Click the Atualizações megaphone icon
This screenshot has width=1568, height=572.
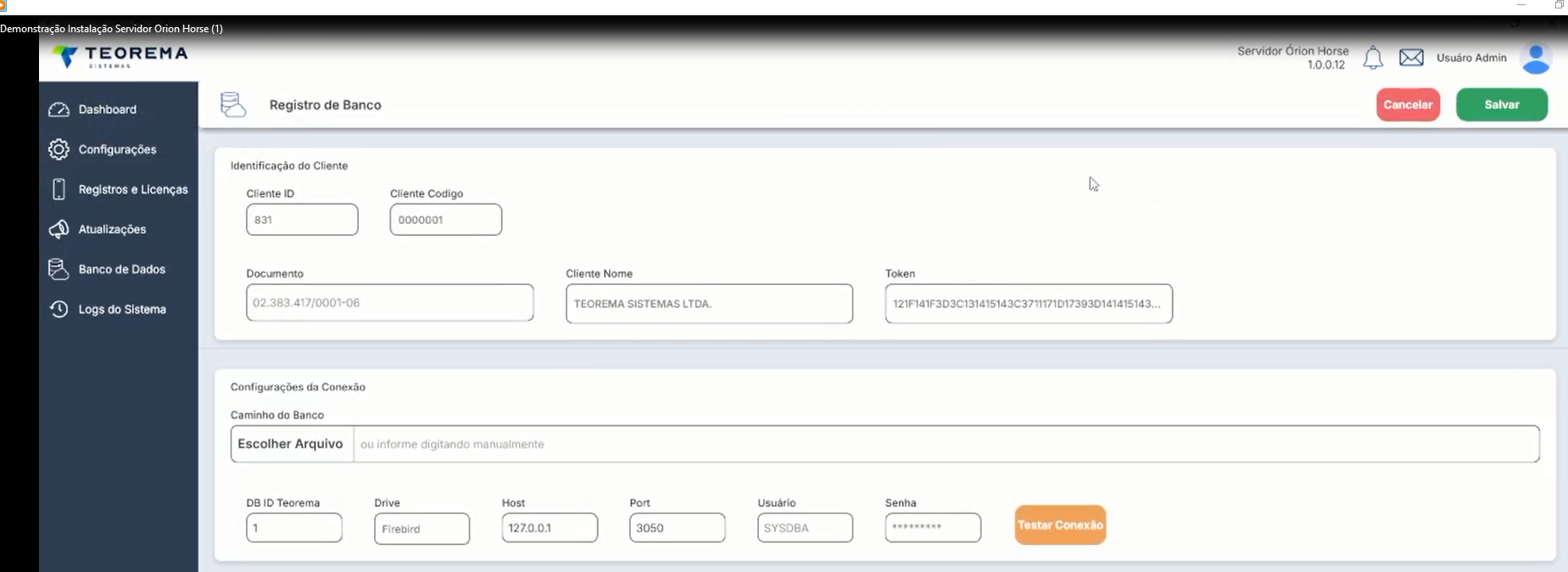click(x=59, y=229)
